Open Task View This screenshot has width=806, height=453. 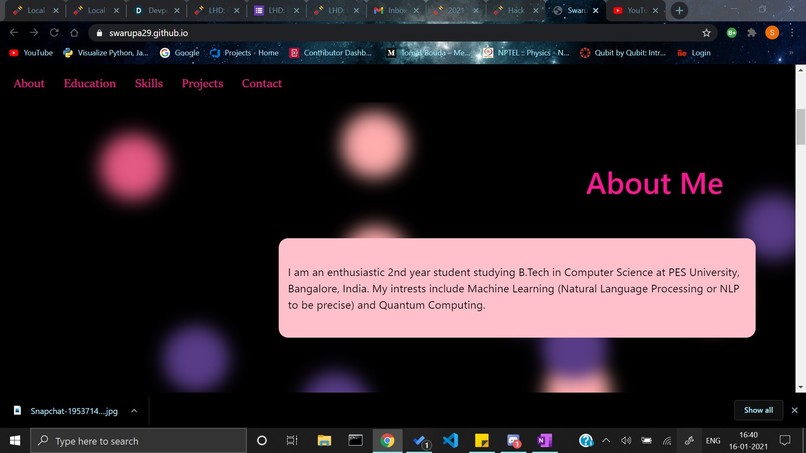[x=292, y=441]
